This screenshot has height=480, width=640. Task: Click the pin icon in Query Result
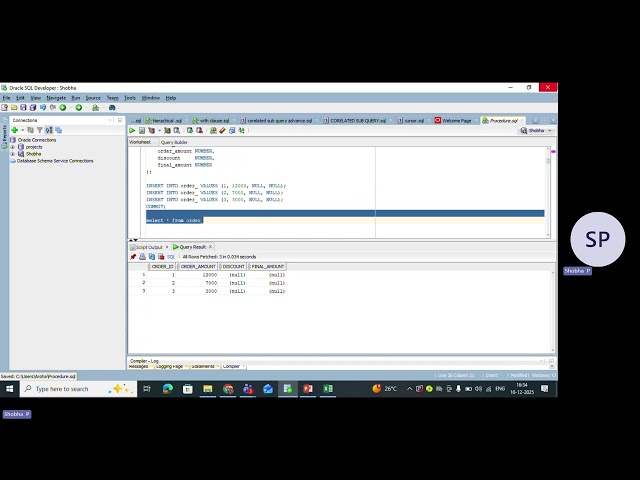click(x=133, y=257)
